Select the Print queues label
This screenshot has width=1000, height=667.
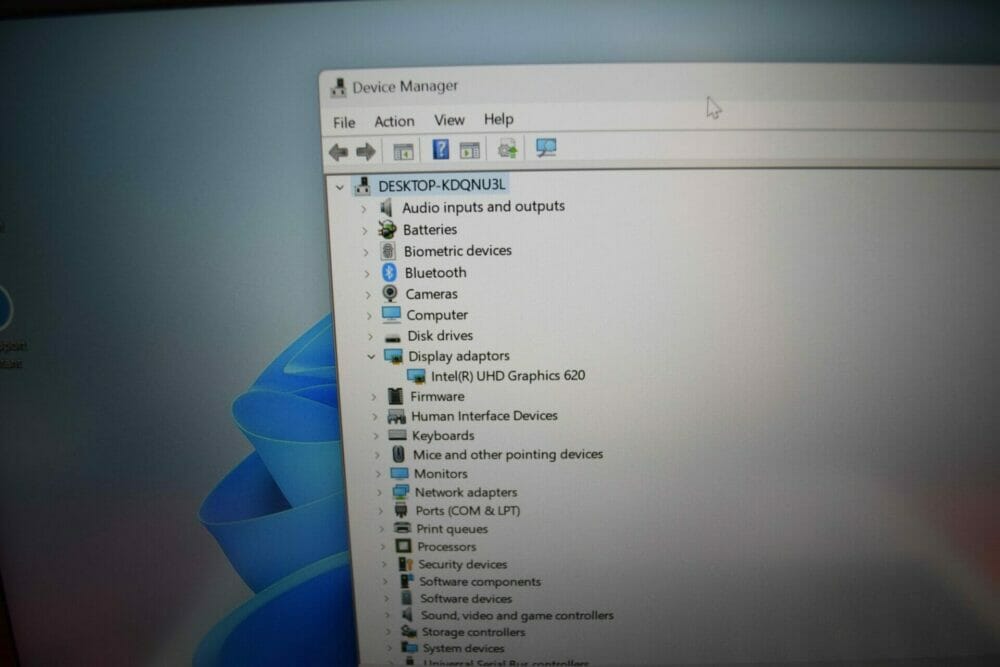(x=452, y=529)
